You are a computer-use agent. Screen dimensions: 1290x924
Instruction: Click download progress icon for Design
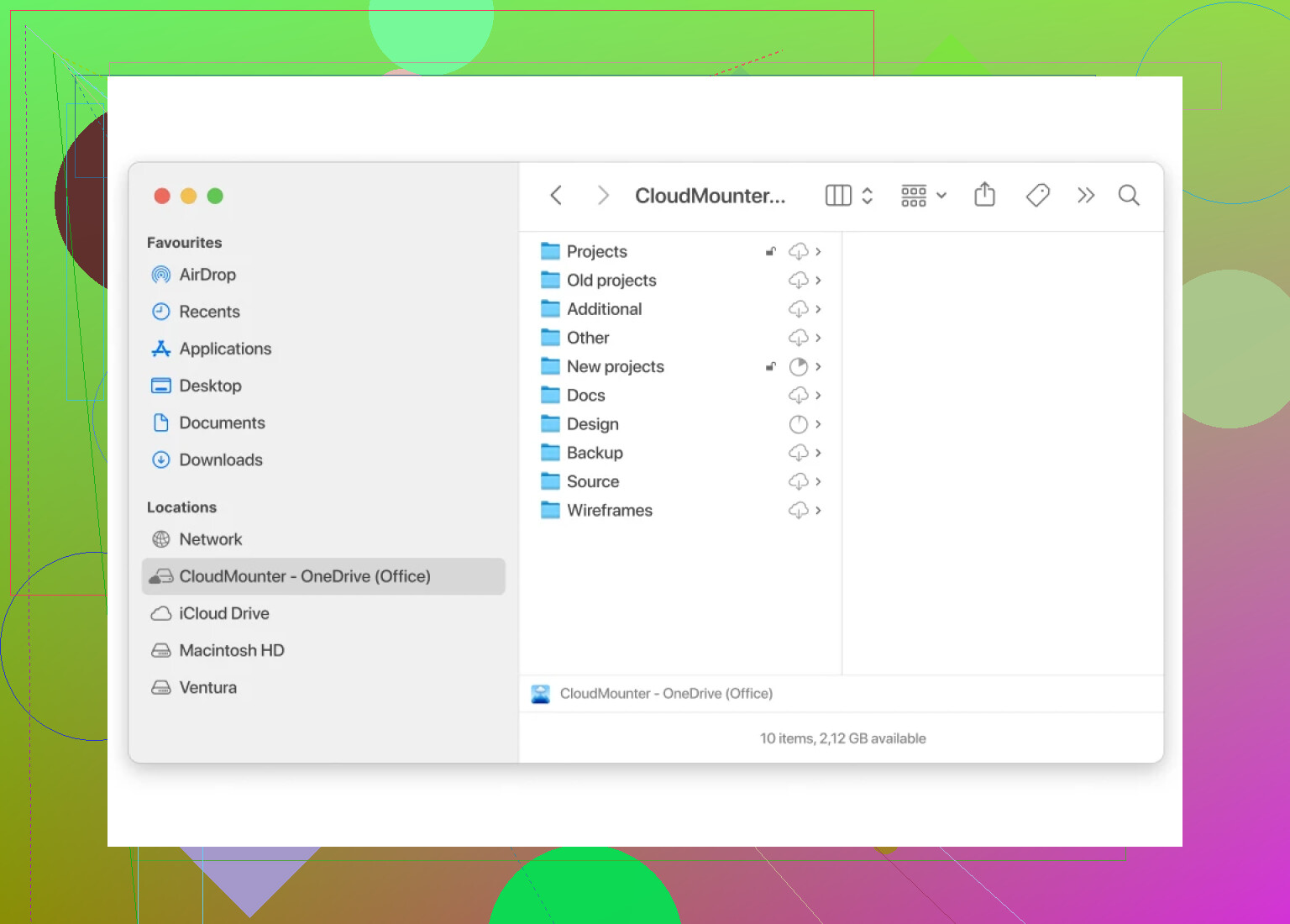[x=799, y=424]
